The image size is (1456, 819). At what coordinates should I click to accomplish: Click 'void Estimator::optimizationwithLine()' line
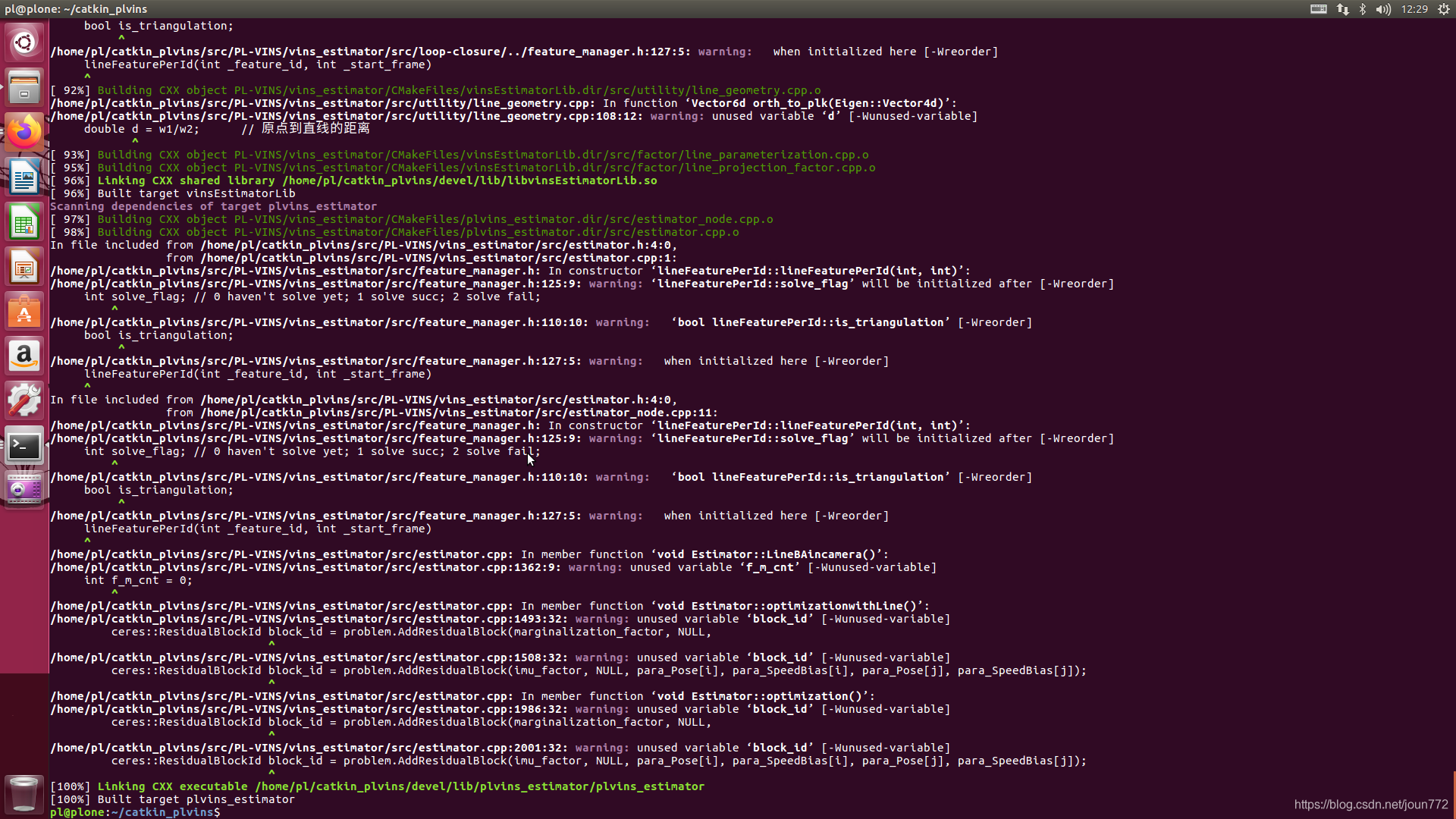point(489,606)
